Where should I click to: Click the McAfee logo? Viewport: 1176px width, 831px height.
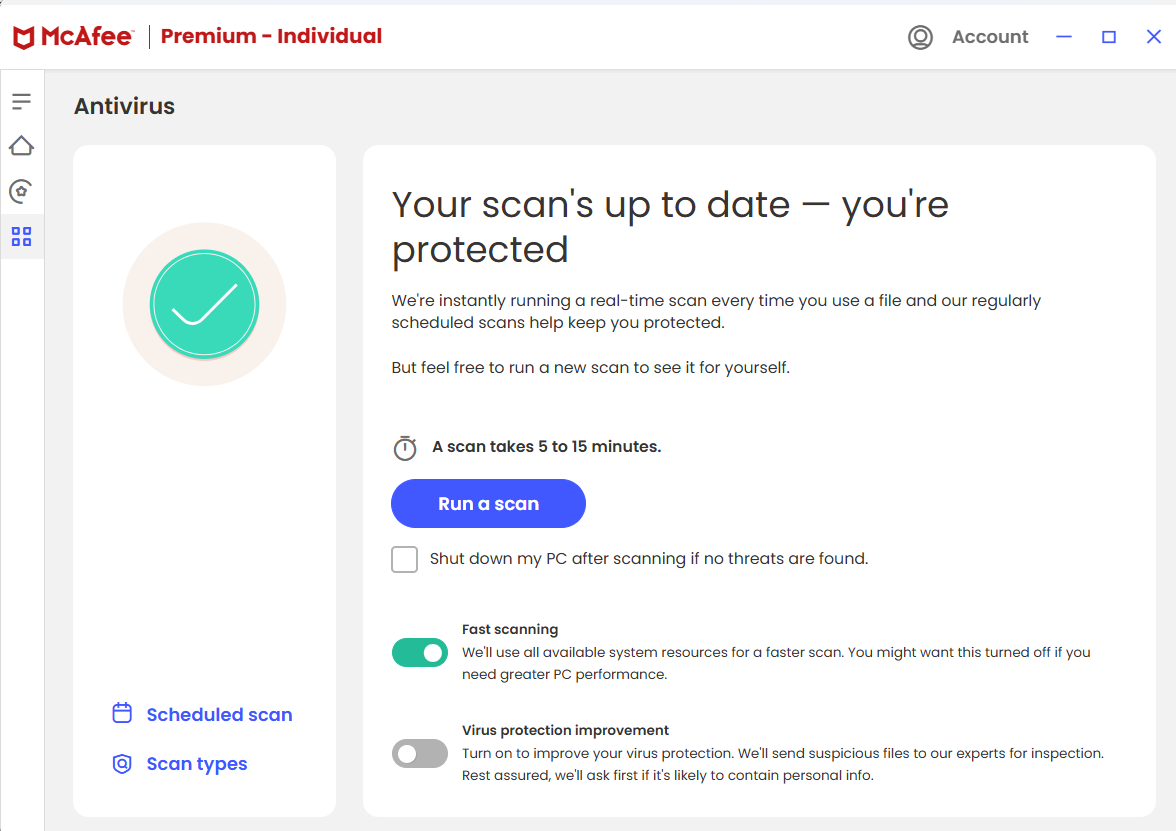pos(73,37)
